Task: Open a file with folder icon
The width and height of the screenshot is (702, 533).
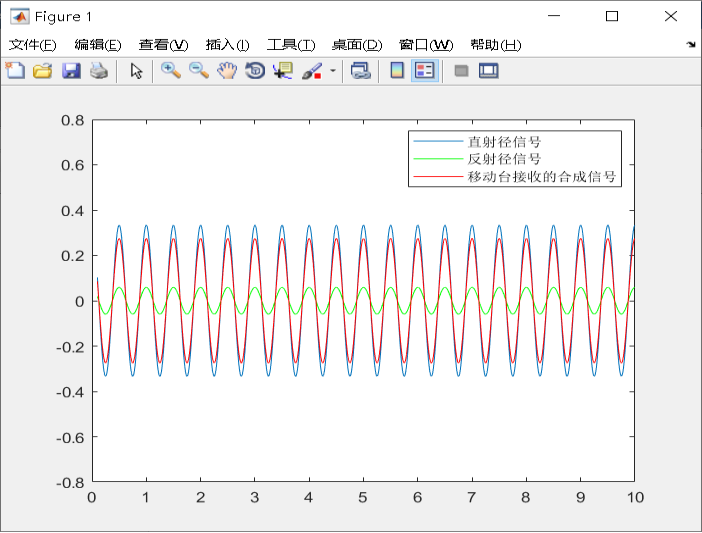Action: point(43,71)
